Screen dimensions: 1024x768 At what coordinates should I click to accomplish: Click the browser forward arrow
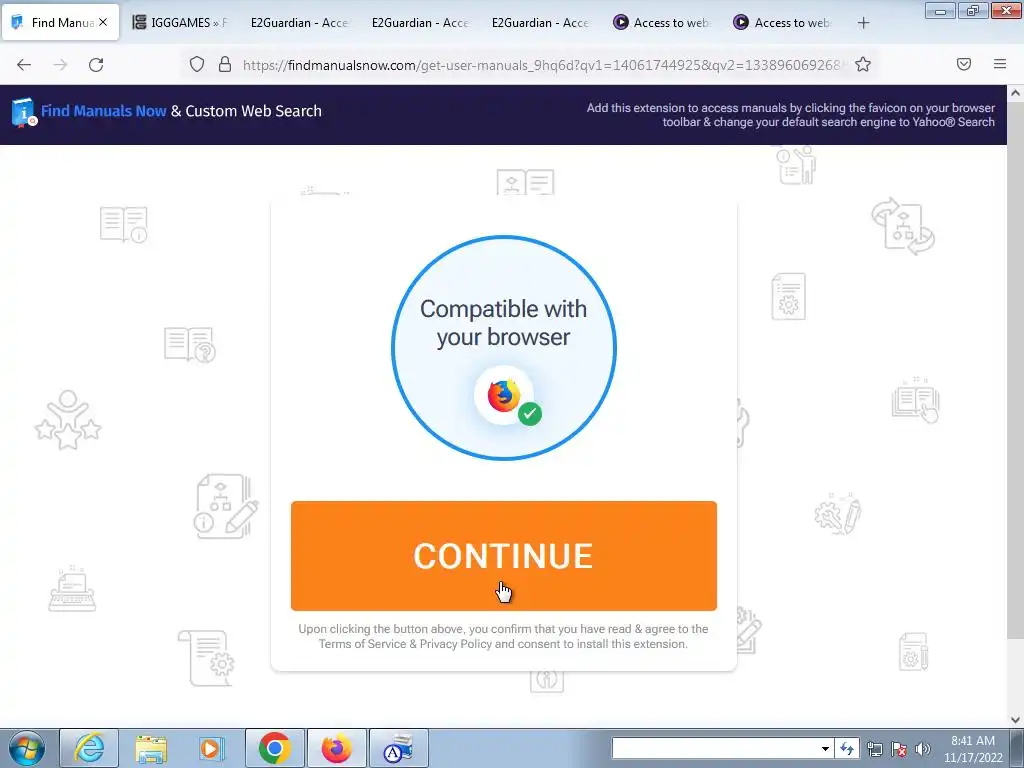pos(60,65)
